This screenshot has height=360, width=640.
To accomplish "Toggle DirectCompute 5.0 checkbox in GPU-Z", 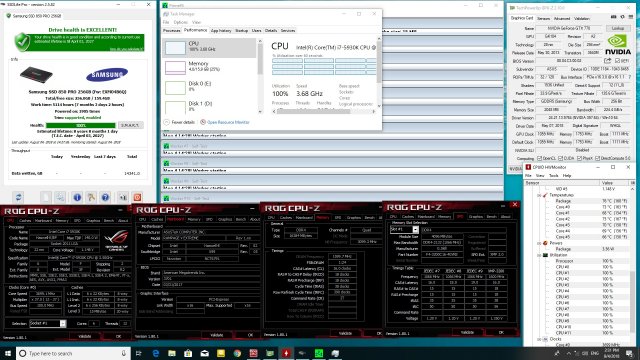I will (x=598, y=158).
